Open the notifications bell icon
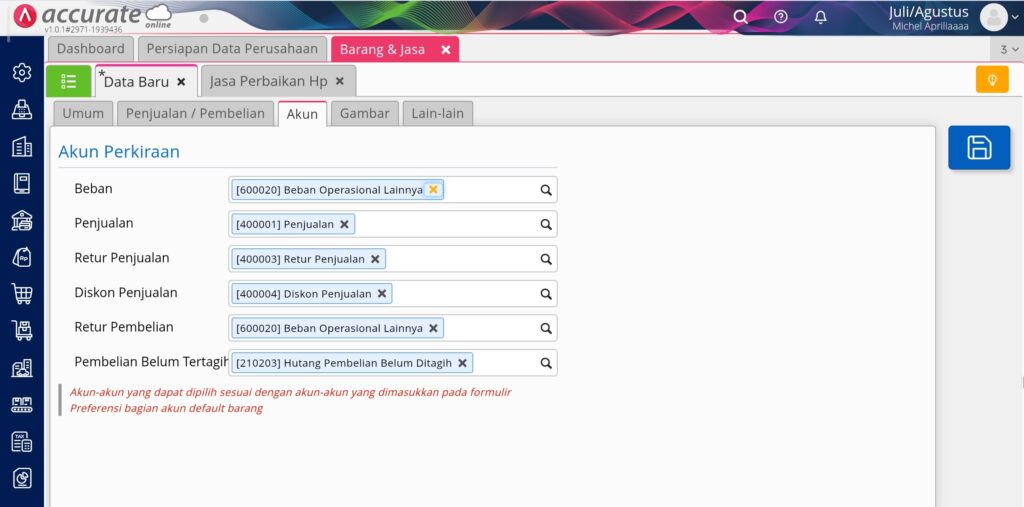 [821, 17]
